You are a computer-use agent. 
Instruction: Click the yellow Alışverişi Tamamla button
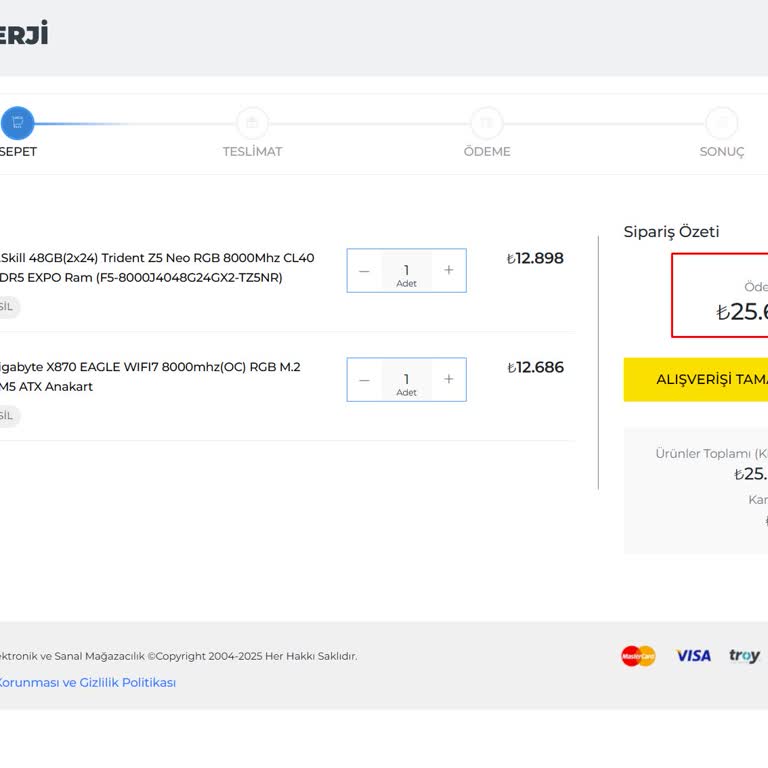[696, 380]
